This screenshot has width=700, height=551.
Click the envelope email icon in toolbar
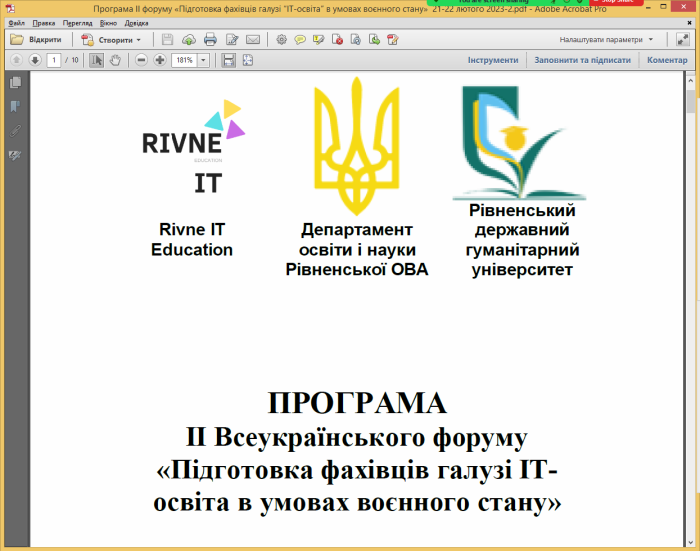[253, 40]
